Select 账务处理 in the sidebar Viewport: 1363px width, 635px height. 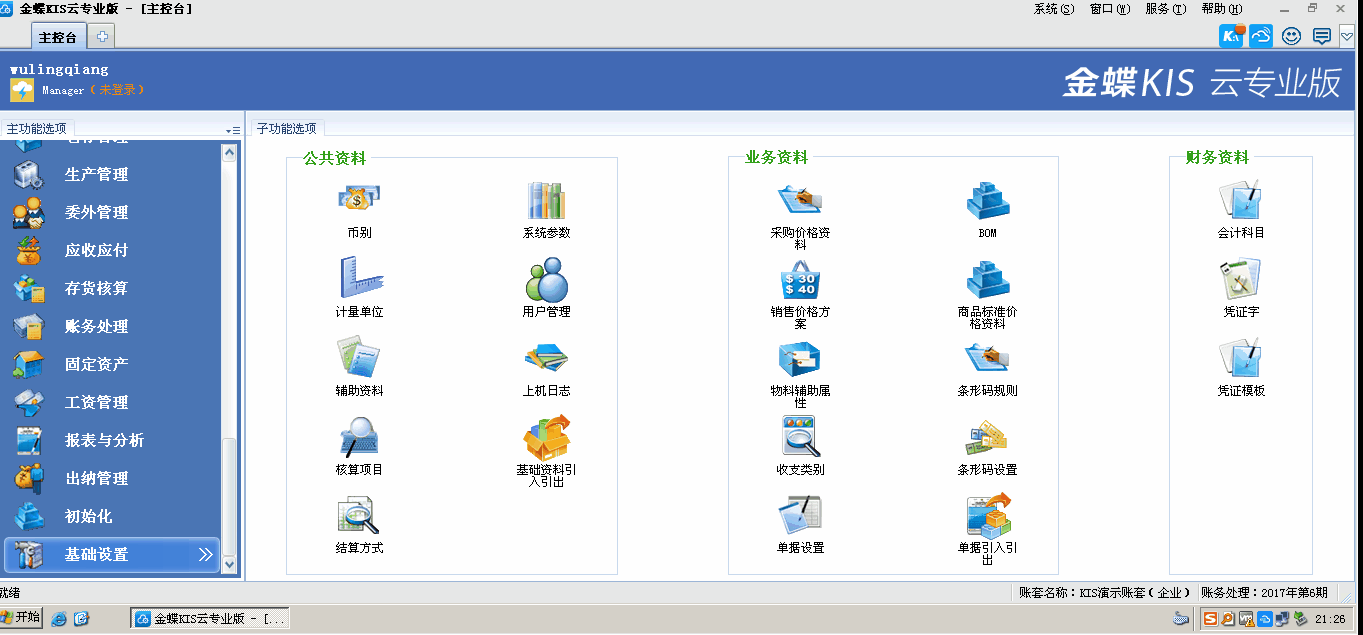click(x=96, y=327)
